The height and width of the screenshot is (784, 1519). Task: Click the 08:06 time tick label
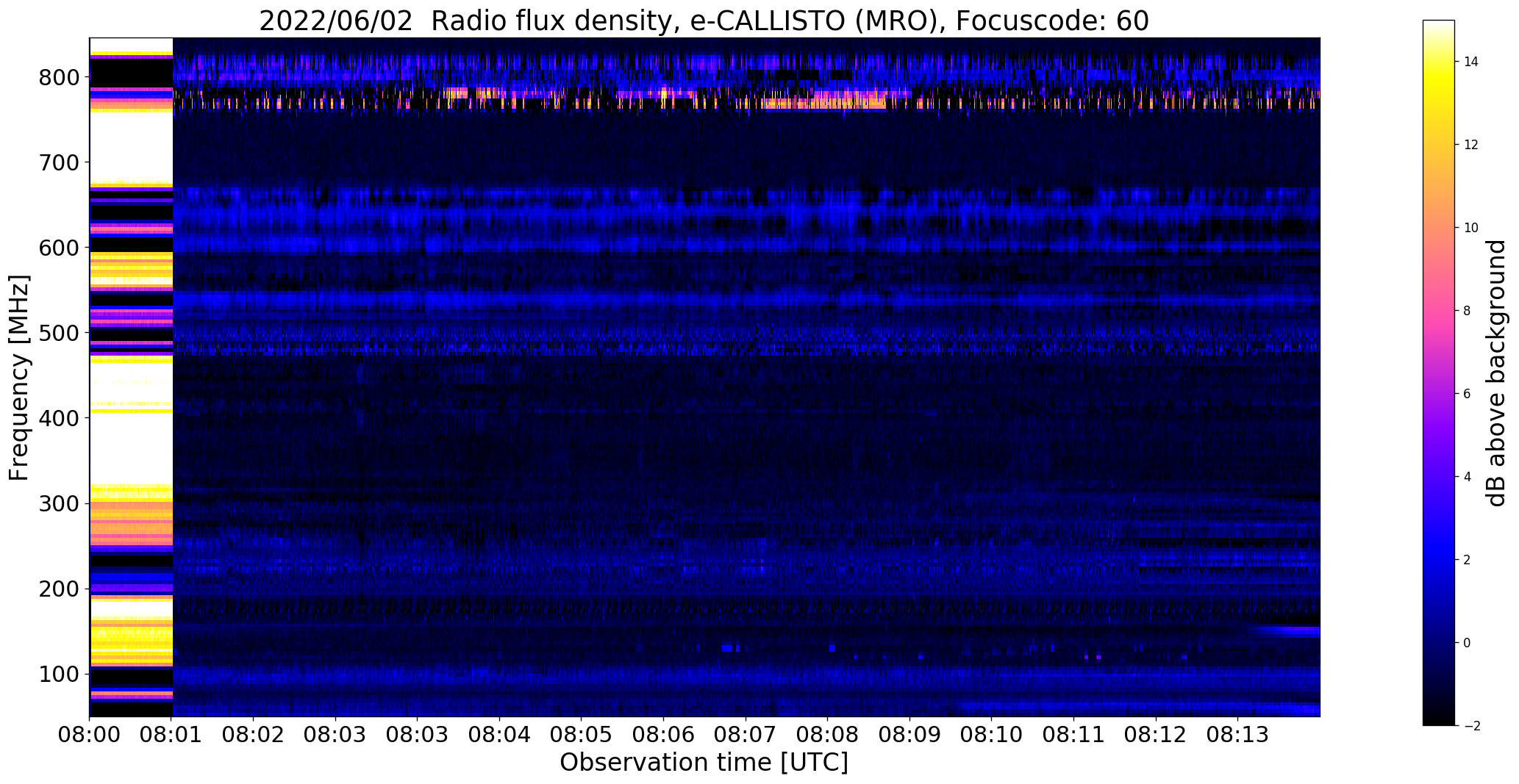tap(664, 733)
